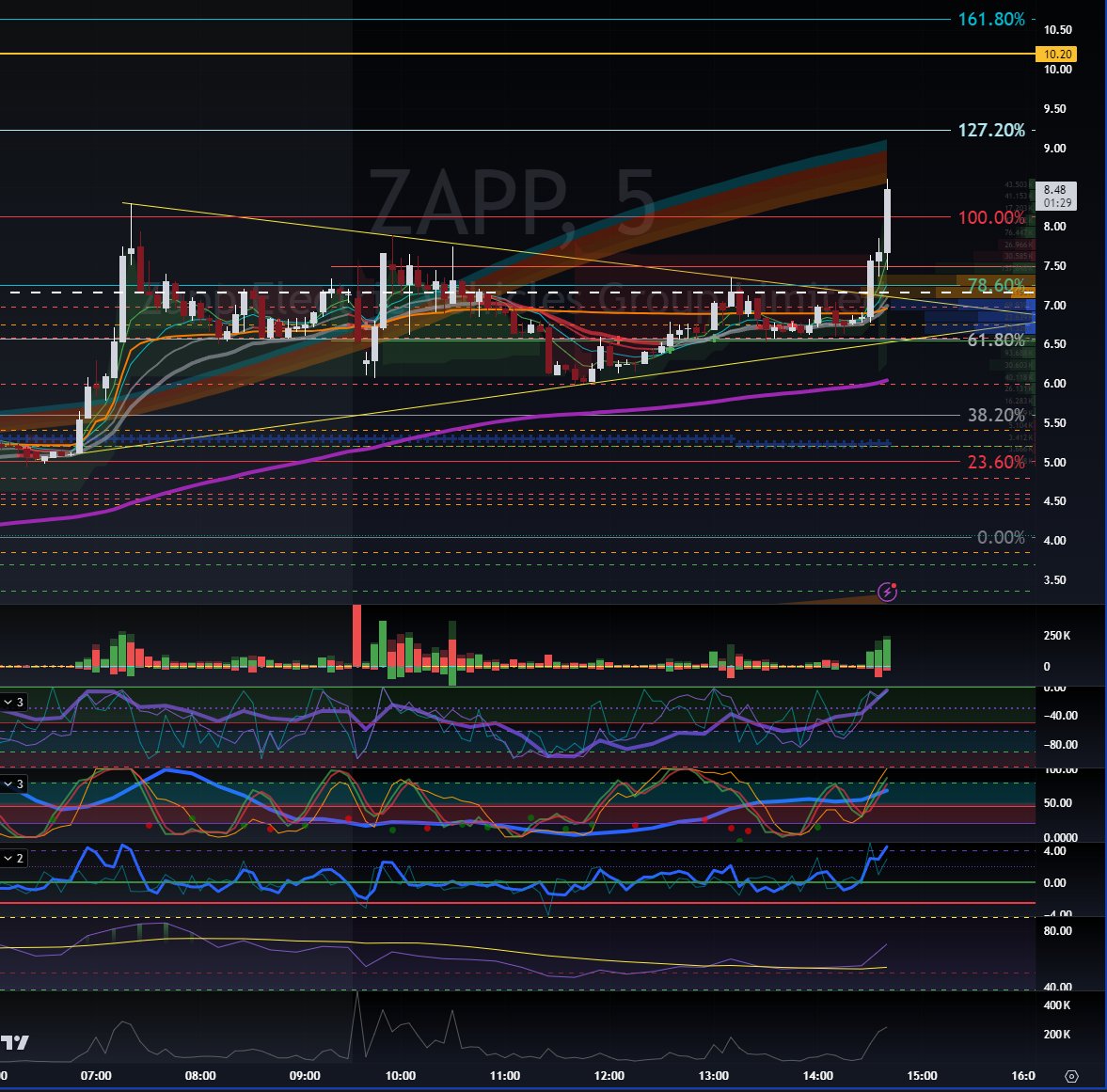
Task: Select the 161.80% Fibonacci level label
Action: pos(991,19)
